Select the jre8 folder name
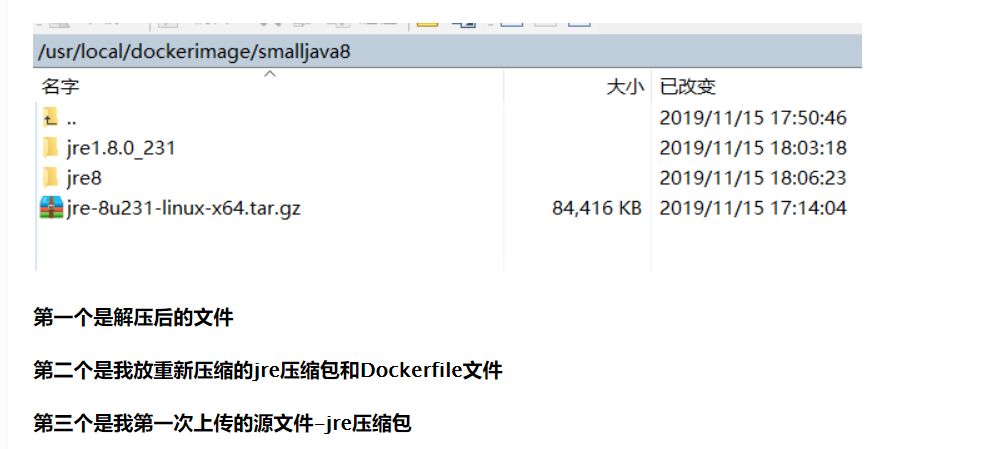996x449 pixels. tap(84, 178)
